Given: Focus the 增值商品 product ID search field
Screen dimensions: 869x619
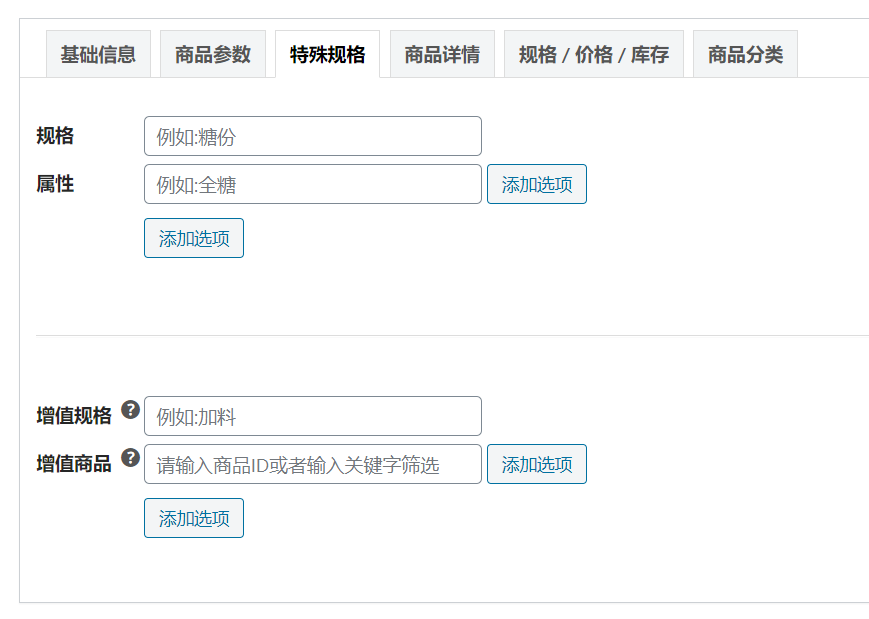Looking at the screenshot, I should [313, 464].
